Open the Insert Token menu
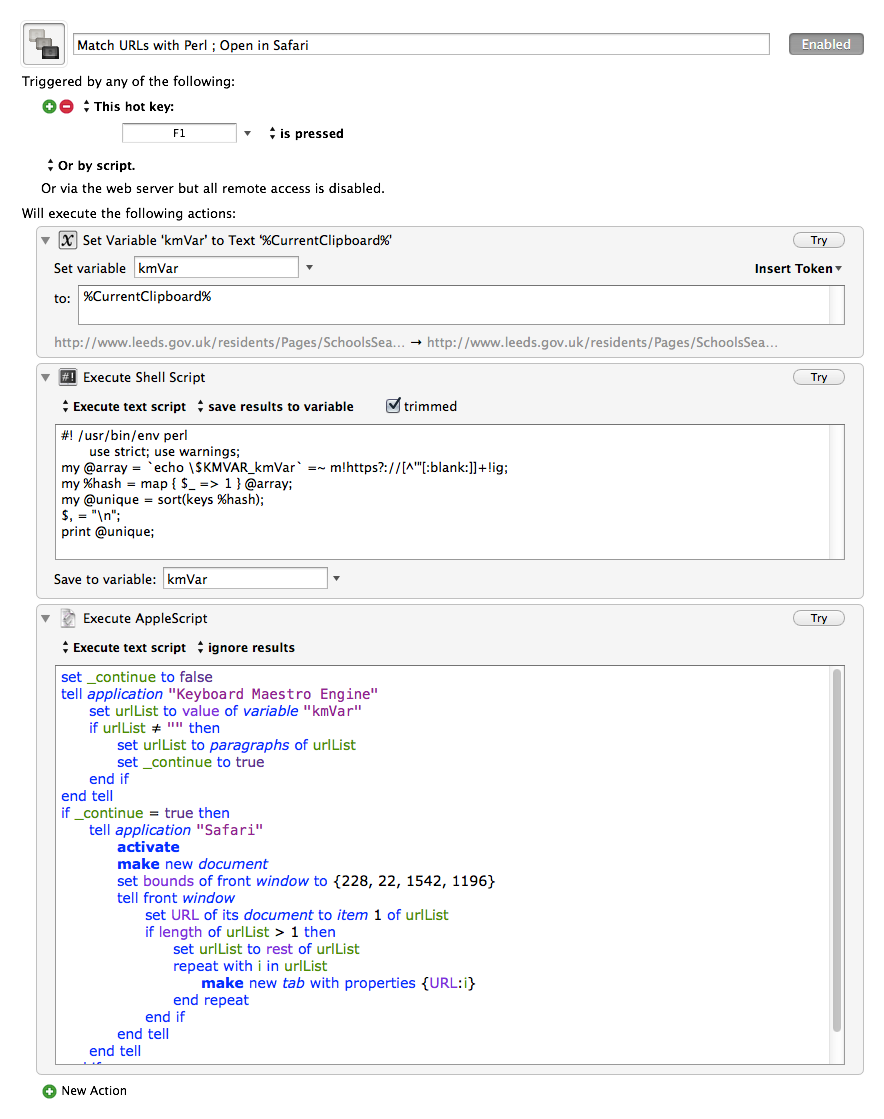This screenshot has width=884, height=1119. (x=798, y=268)
